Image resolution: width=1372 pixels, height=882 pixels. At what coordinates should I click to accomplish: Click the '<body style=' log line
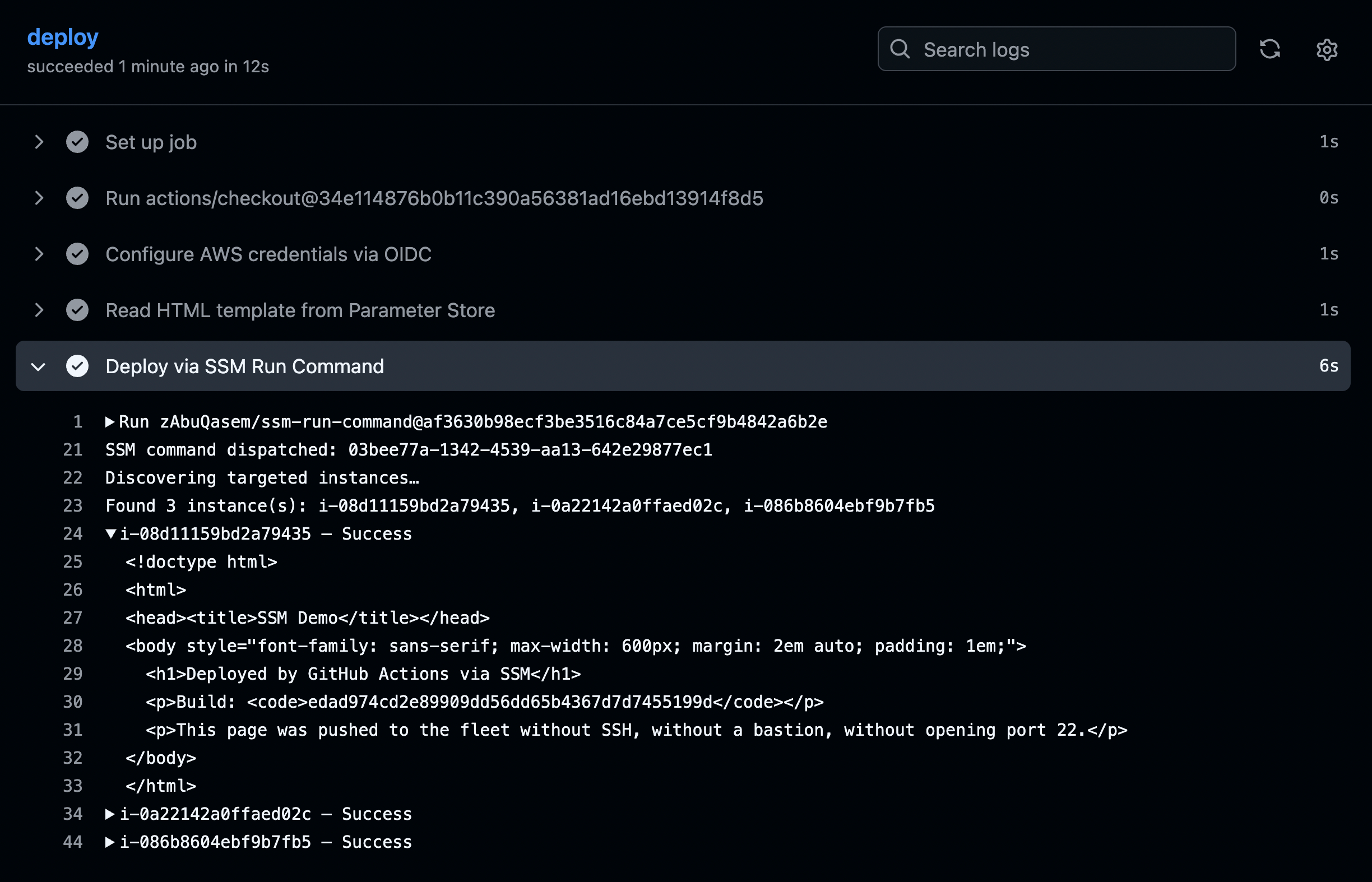(x=576, y=647)
